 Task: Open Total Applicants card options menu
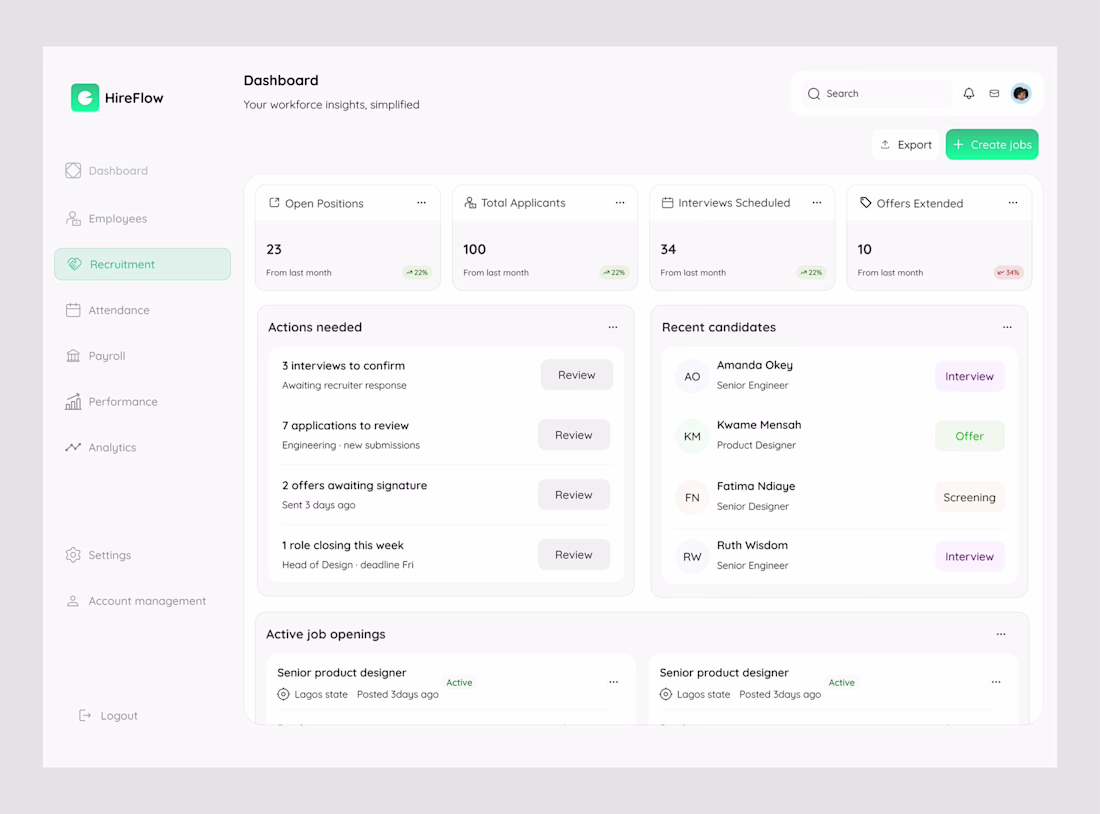620,203
